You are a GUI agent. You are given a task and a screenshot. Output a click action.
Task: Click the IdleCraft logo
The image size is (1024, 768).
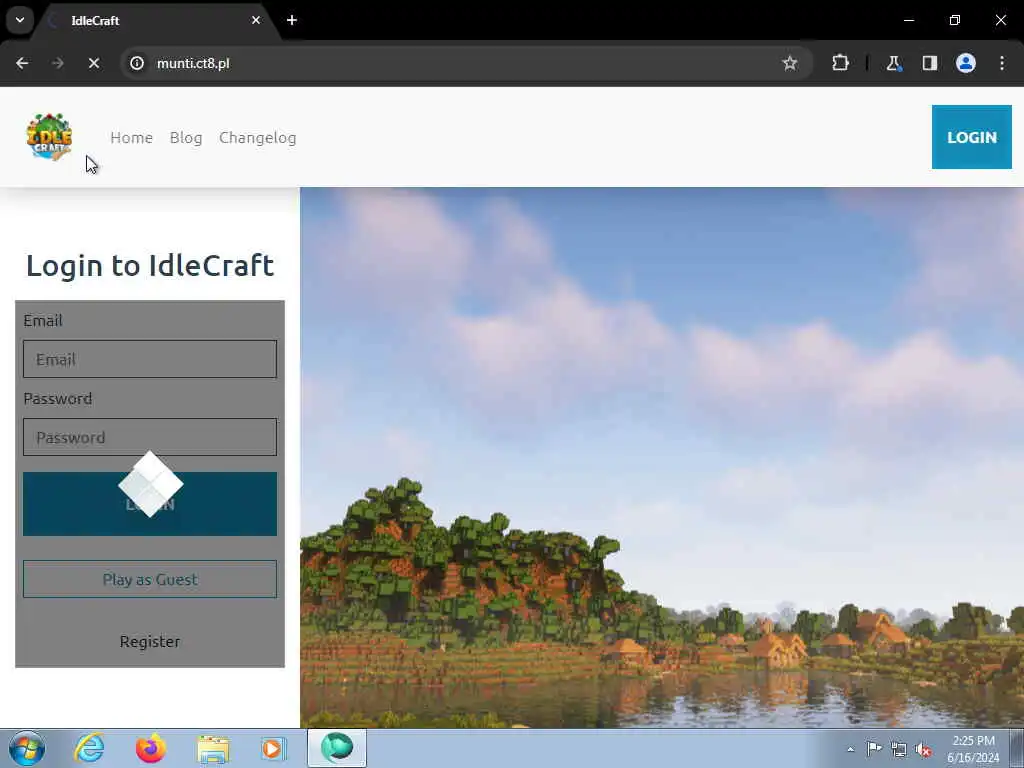tap(49, 136)
